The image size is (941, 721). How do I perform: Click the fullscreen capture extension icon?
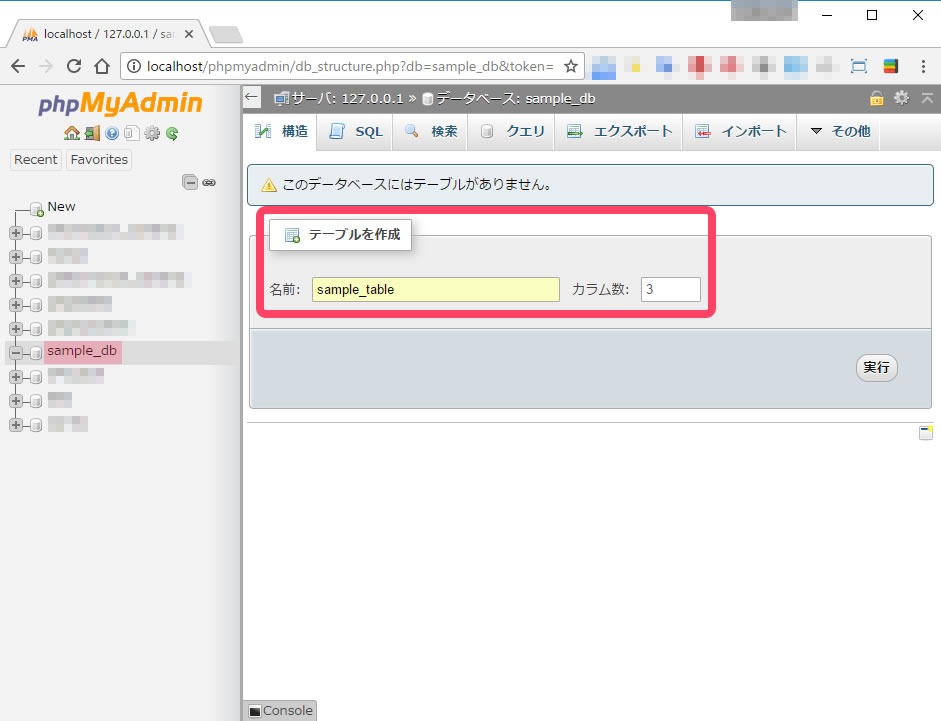[x=859, y=66]
